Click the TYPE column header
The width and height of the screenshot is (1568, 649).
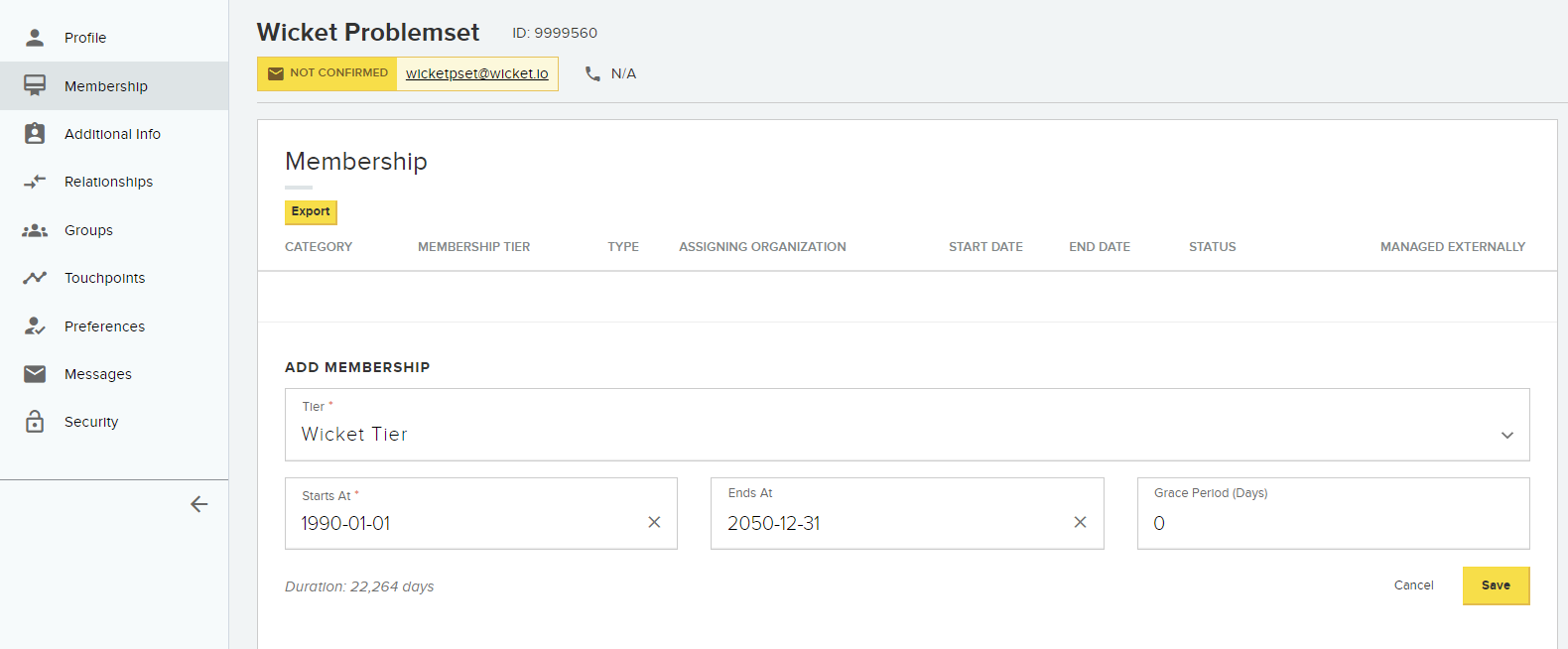623,247
